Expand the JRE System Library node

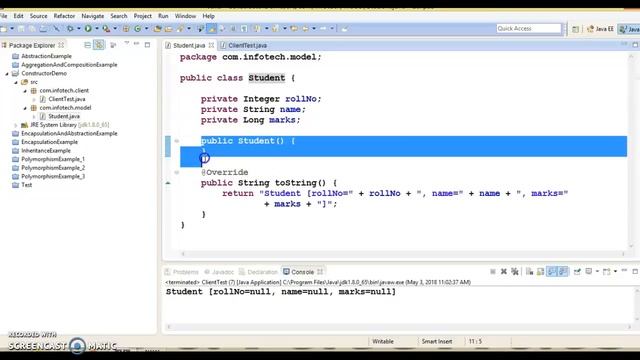(x=16, y=125)
